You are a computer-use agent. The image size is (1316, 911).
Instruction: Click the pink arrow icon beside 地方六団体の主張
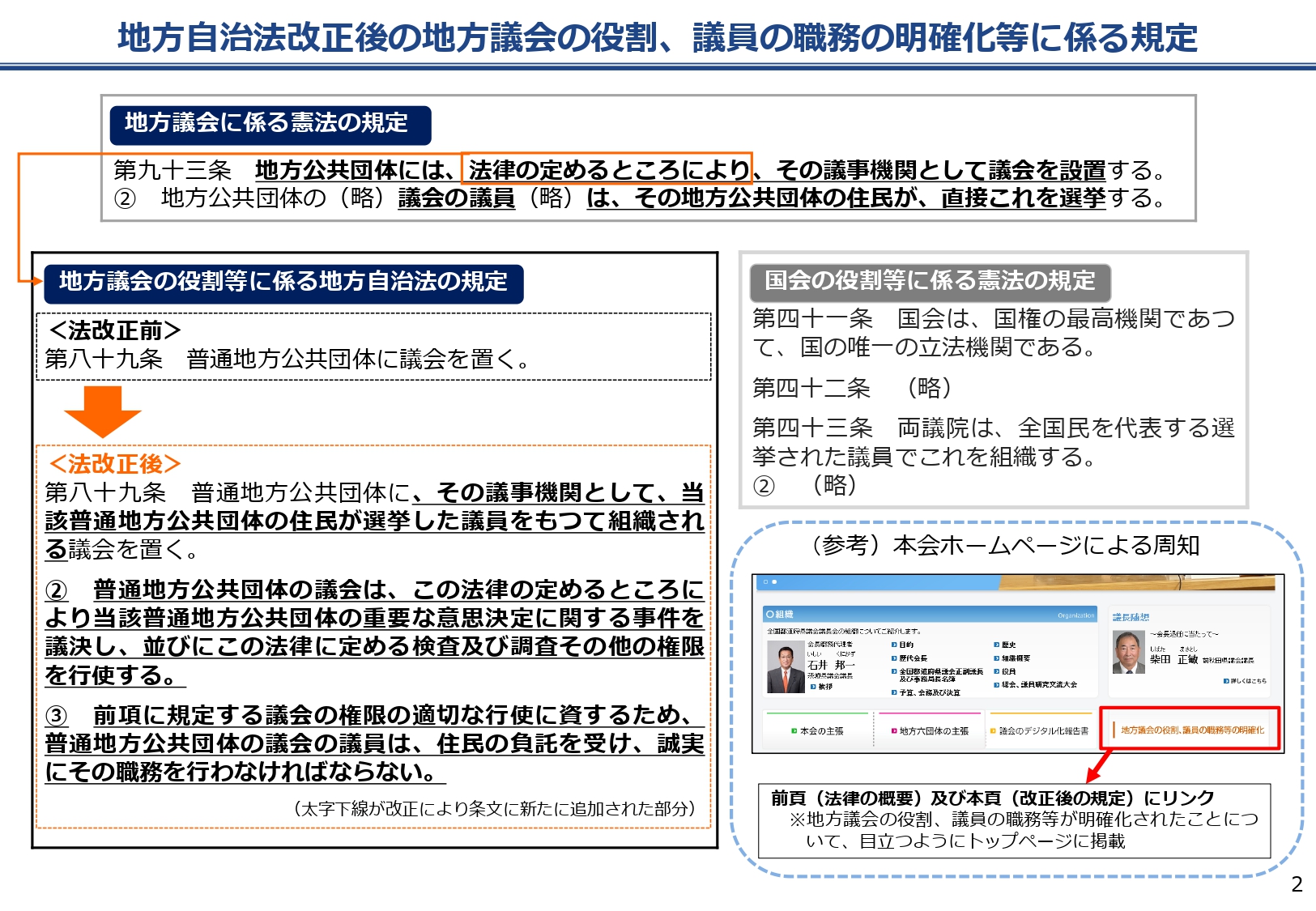click(893, 730)
